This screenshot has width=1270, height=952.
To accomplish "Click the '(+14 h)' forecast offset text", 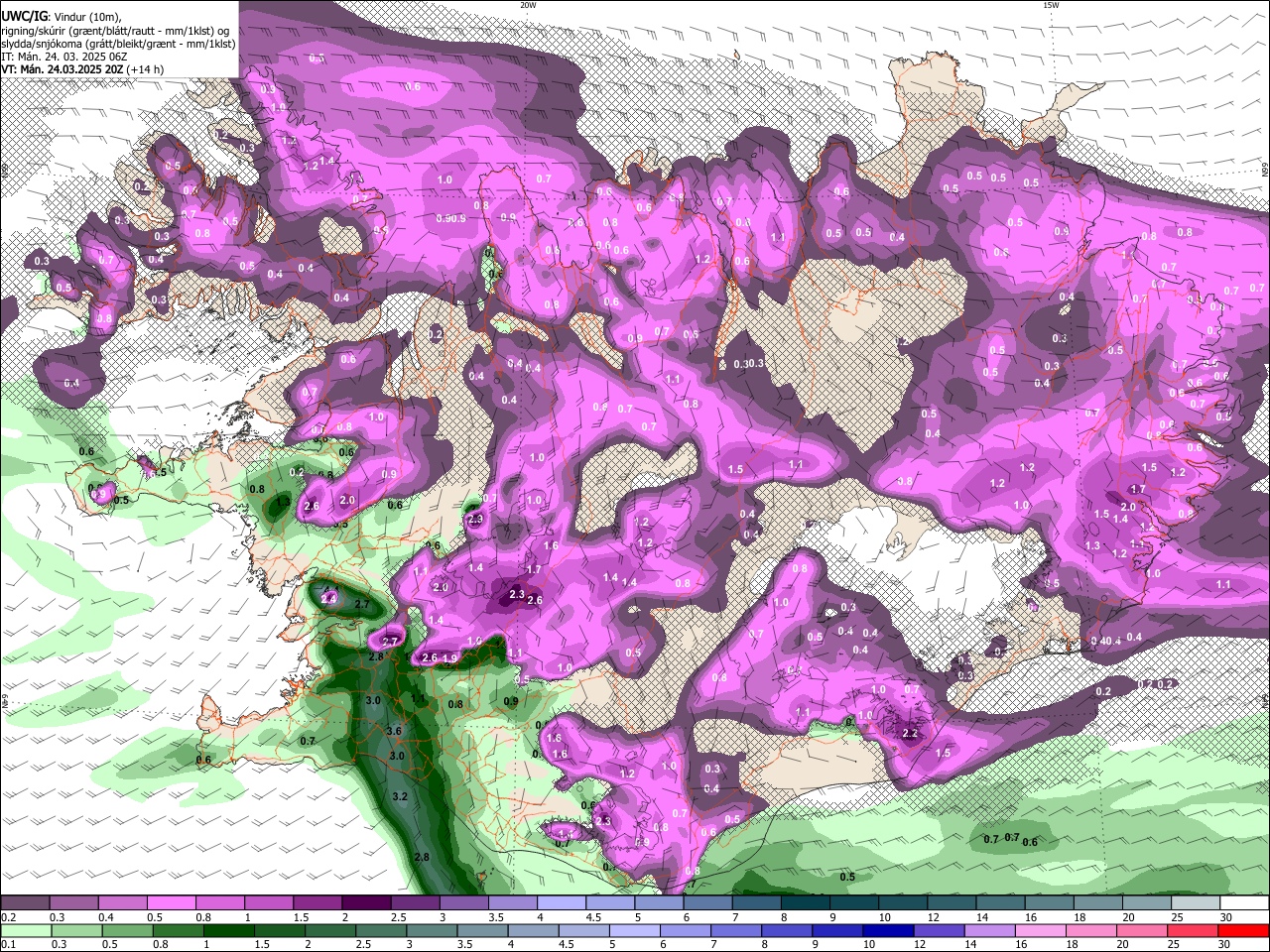I will point(146,69).
